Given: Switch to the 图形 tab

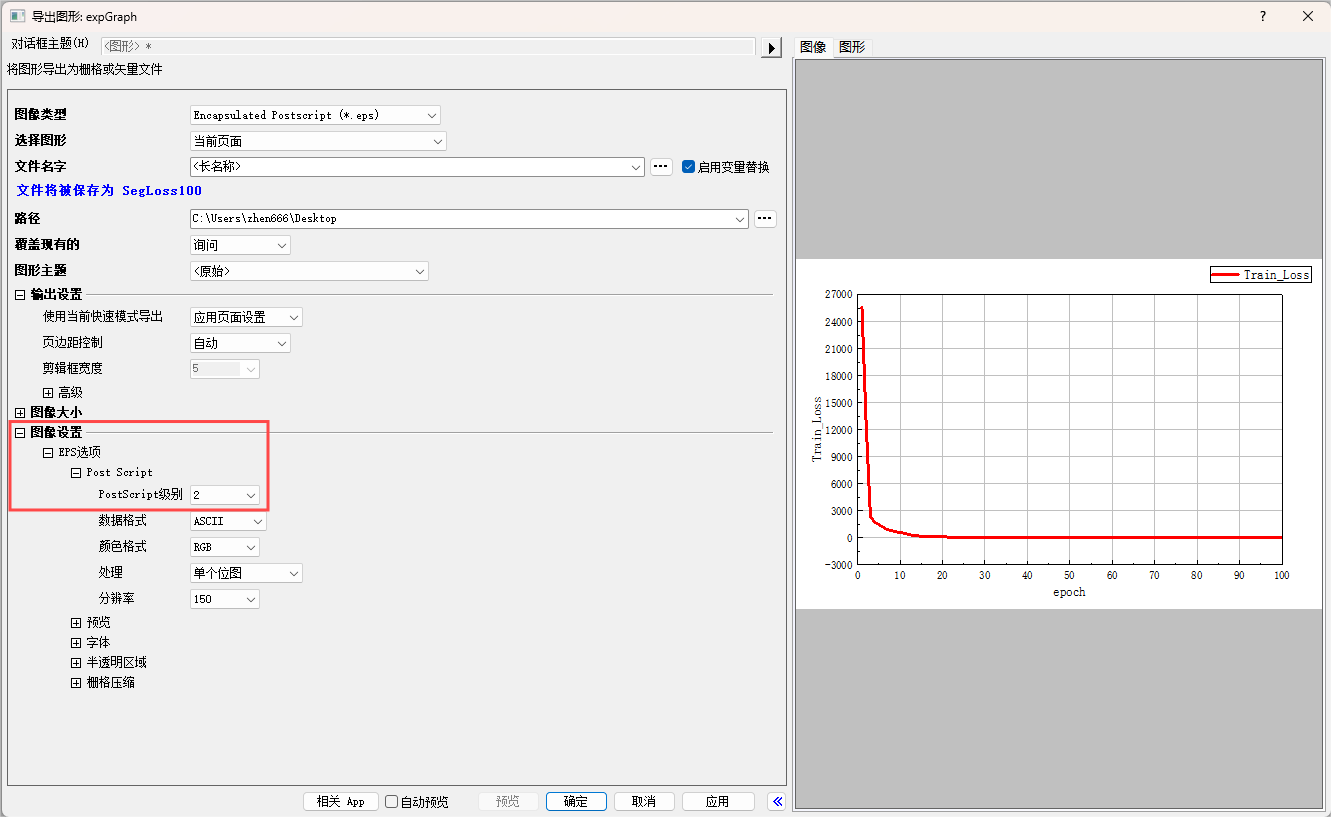Looking at the screenshot, I should (852, 47).
